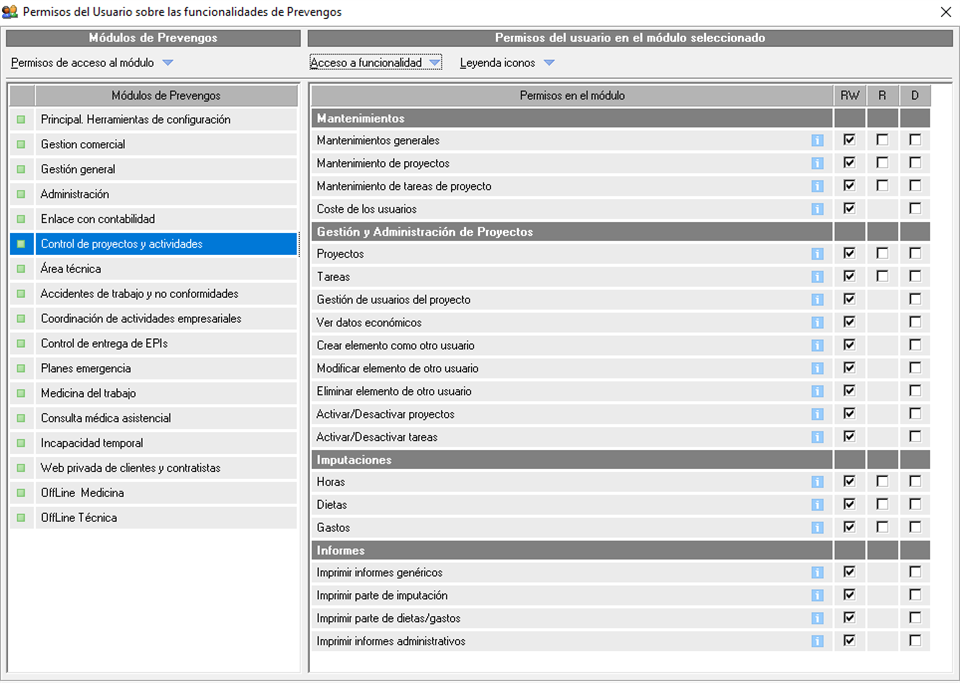Check R checkbox for Tareas
This screenshot has height=683, width=960.
click(882, 277)
